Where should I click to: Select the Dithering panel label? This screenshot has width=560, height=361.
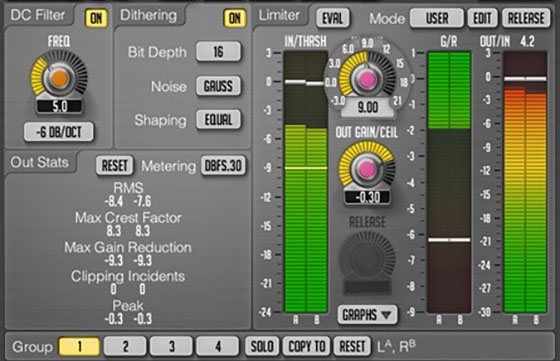[x=148, y=15]
